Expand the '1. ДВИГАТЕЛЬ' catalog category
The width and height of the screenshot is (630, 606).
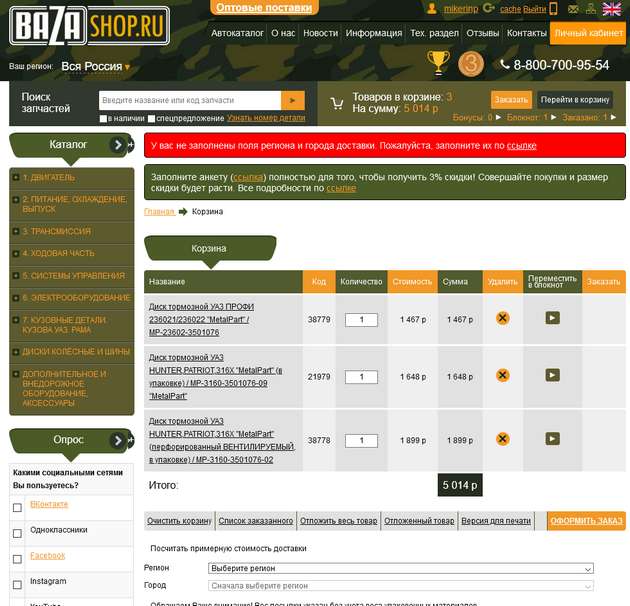(x=16, y=178)
